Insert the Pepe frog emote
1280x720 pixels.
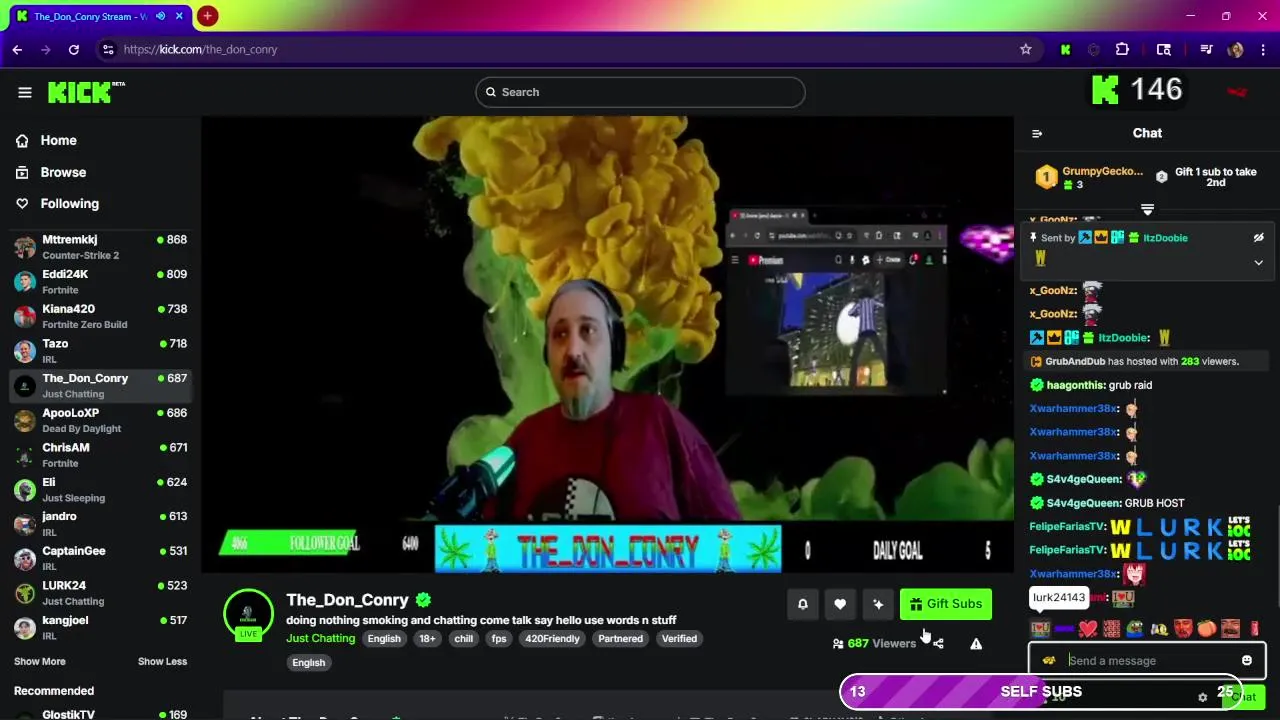[1135, 629]
